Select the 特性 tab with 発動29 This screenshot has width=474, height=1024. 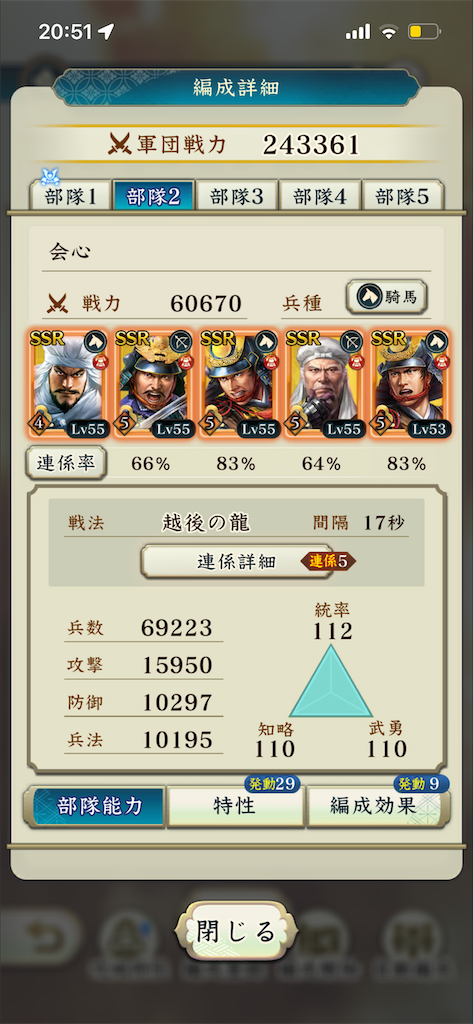[x=235, y=806]
